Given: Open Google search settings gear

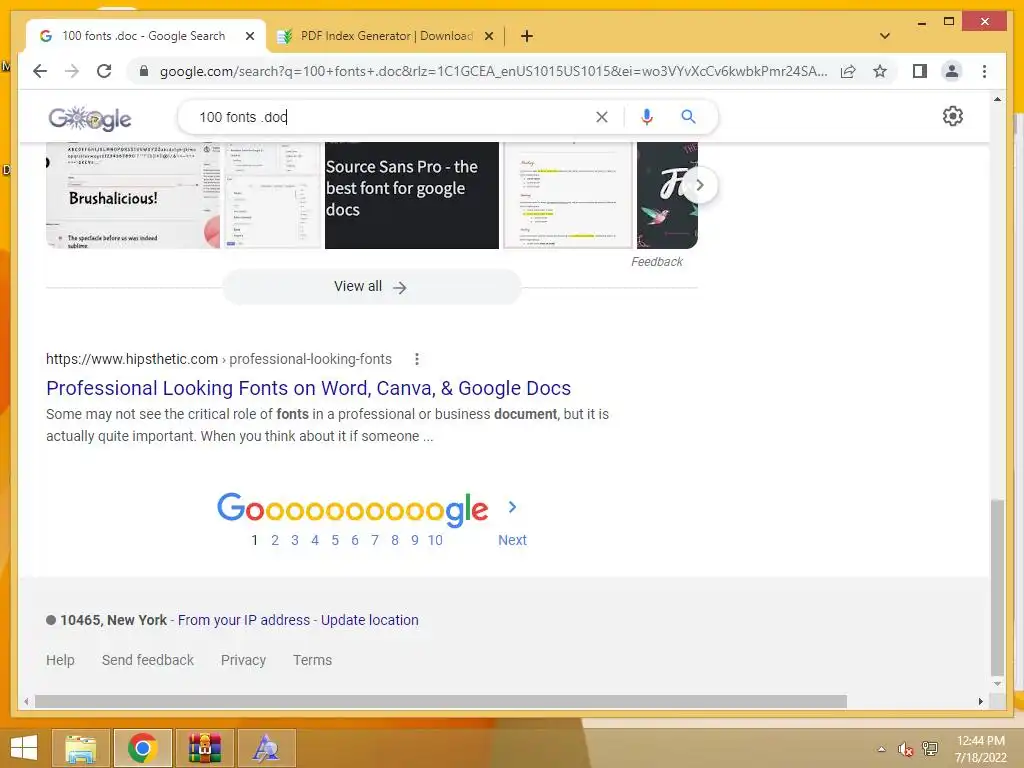Looking at the screenshot, I should 952,116.
